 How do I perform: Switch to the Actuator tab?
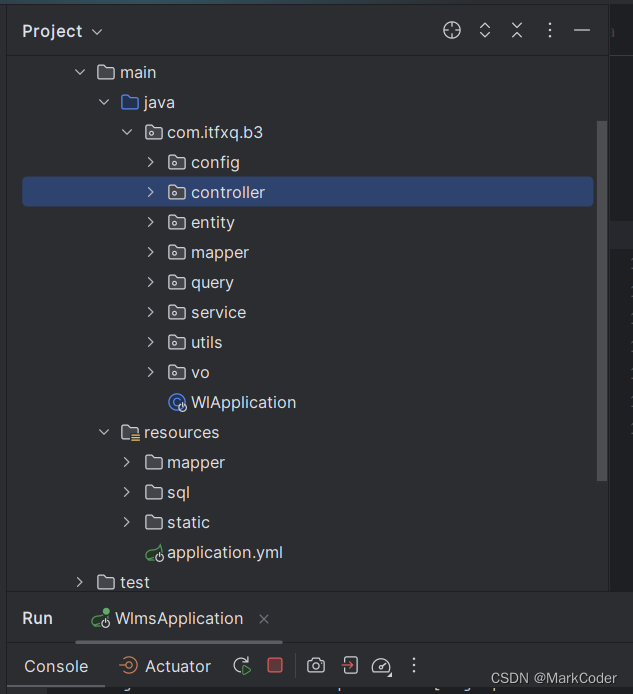(165, 666)
